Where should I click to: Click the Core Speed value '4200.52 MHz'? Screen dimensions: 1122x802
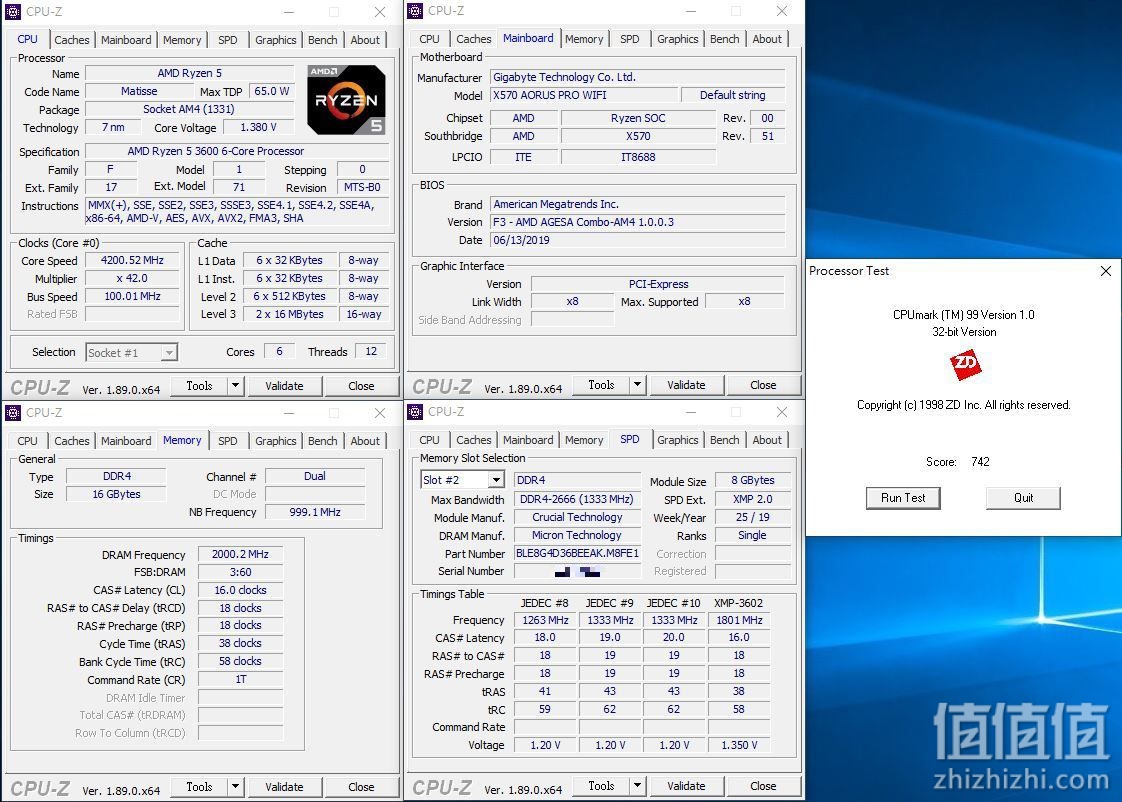coord(132,260)
